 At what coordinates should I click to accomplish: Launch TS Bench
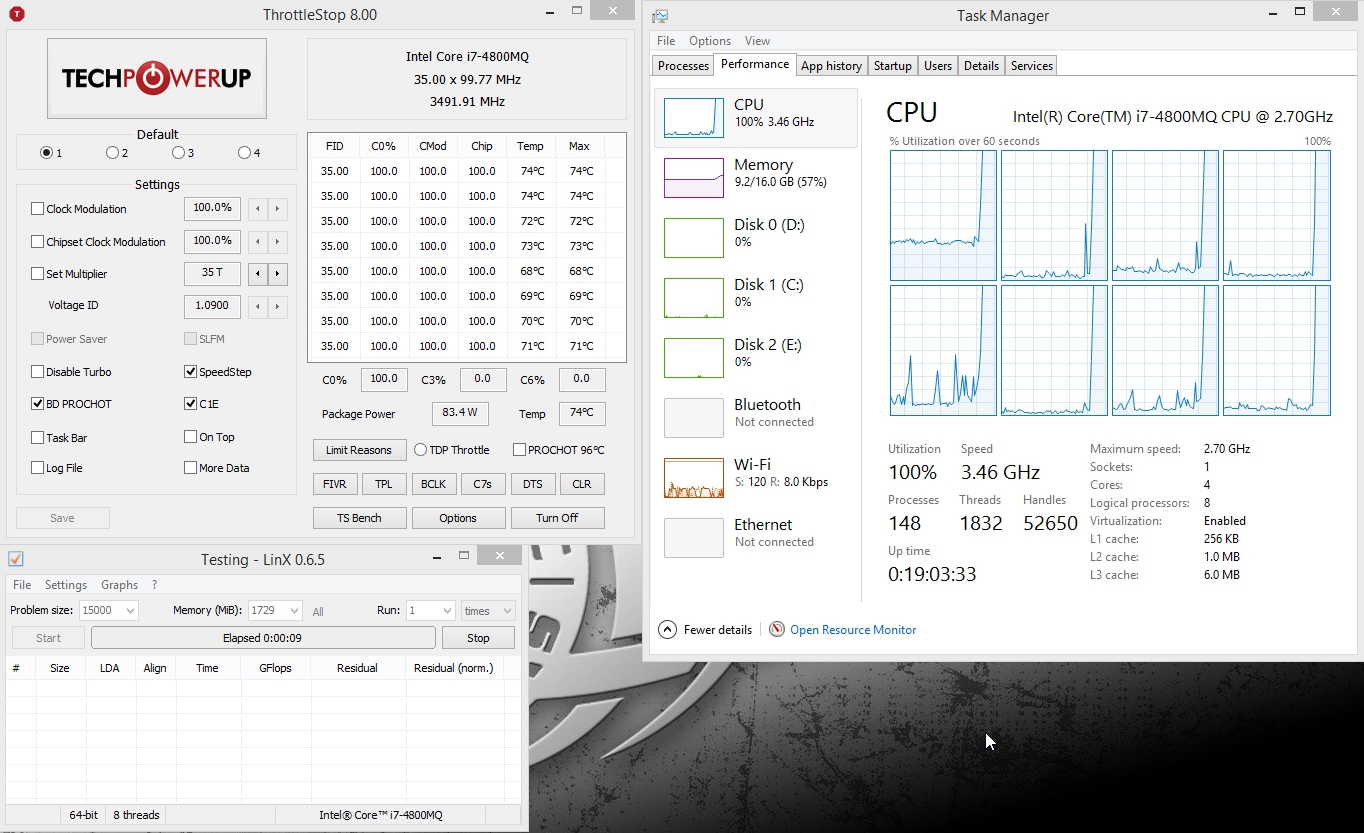(x=359, y=518)
